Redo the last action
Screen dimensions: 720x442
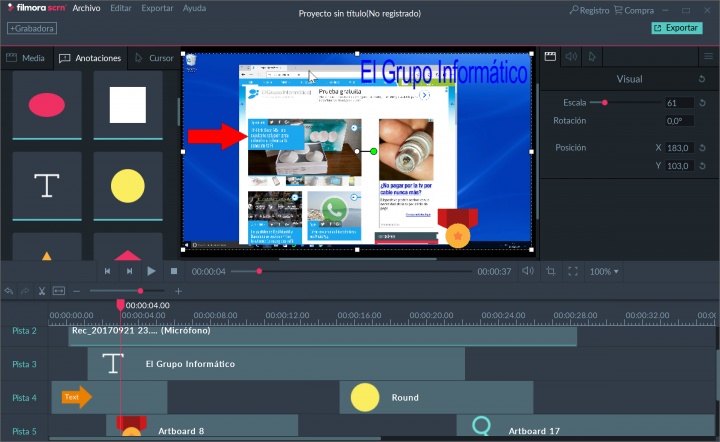pyautogui.click(x=25, y=291)
